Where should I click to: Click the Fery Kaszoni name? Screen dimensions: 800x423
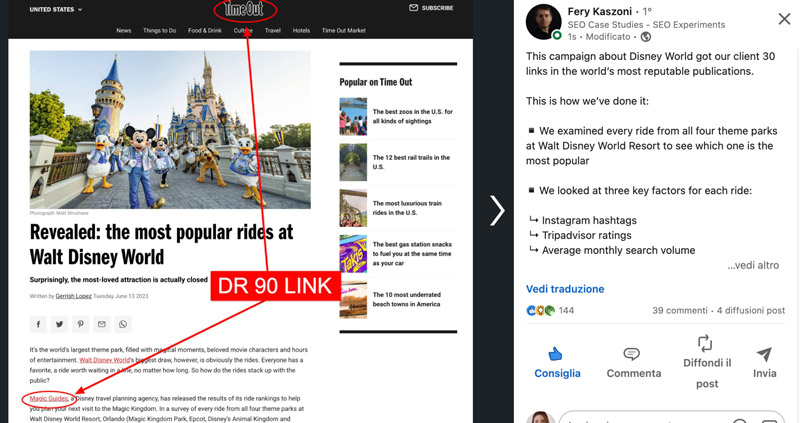tap(599, 11)
